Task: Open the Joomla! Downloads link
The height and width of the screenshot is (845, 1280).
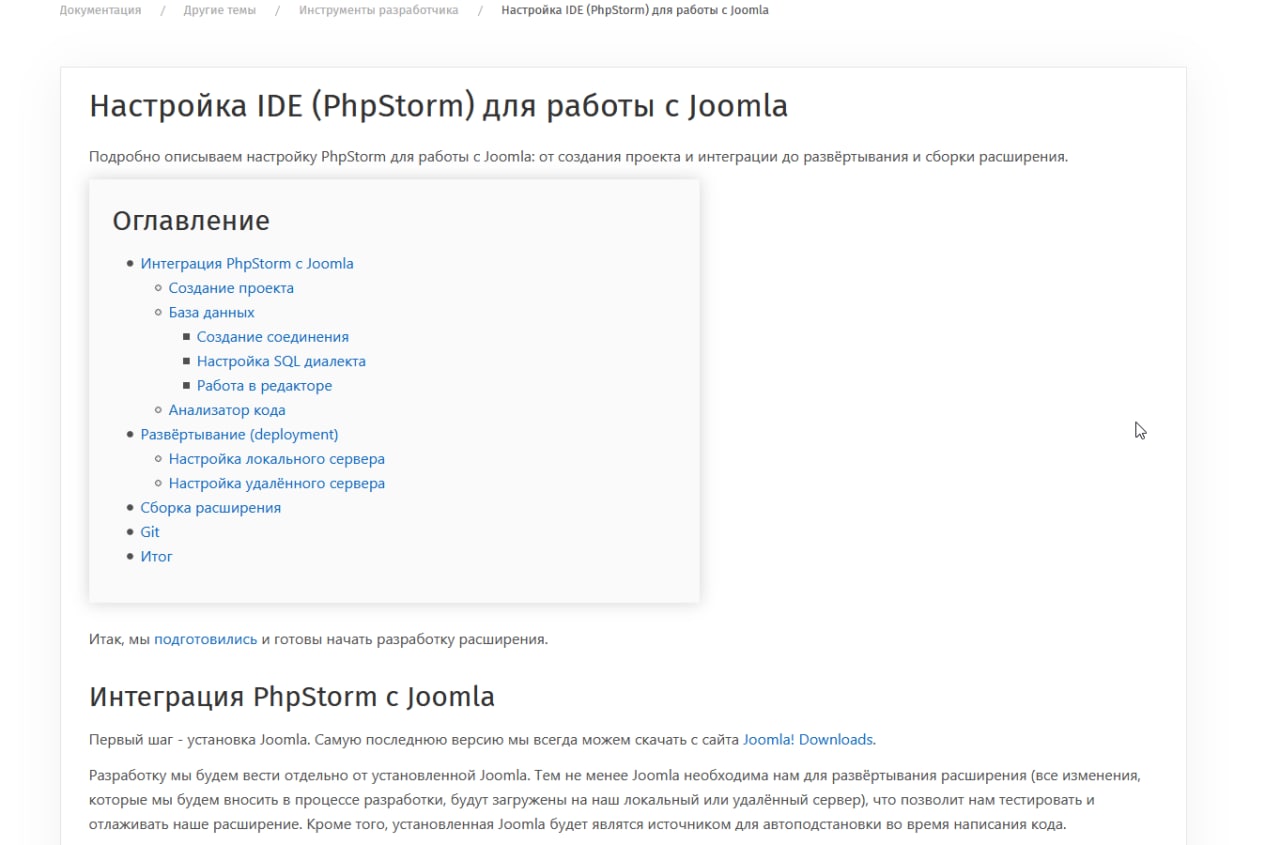Action: click(x=809, y=740)
